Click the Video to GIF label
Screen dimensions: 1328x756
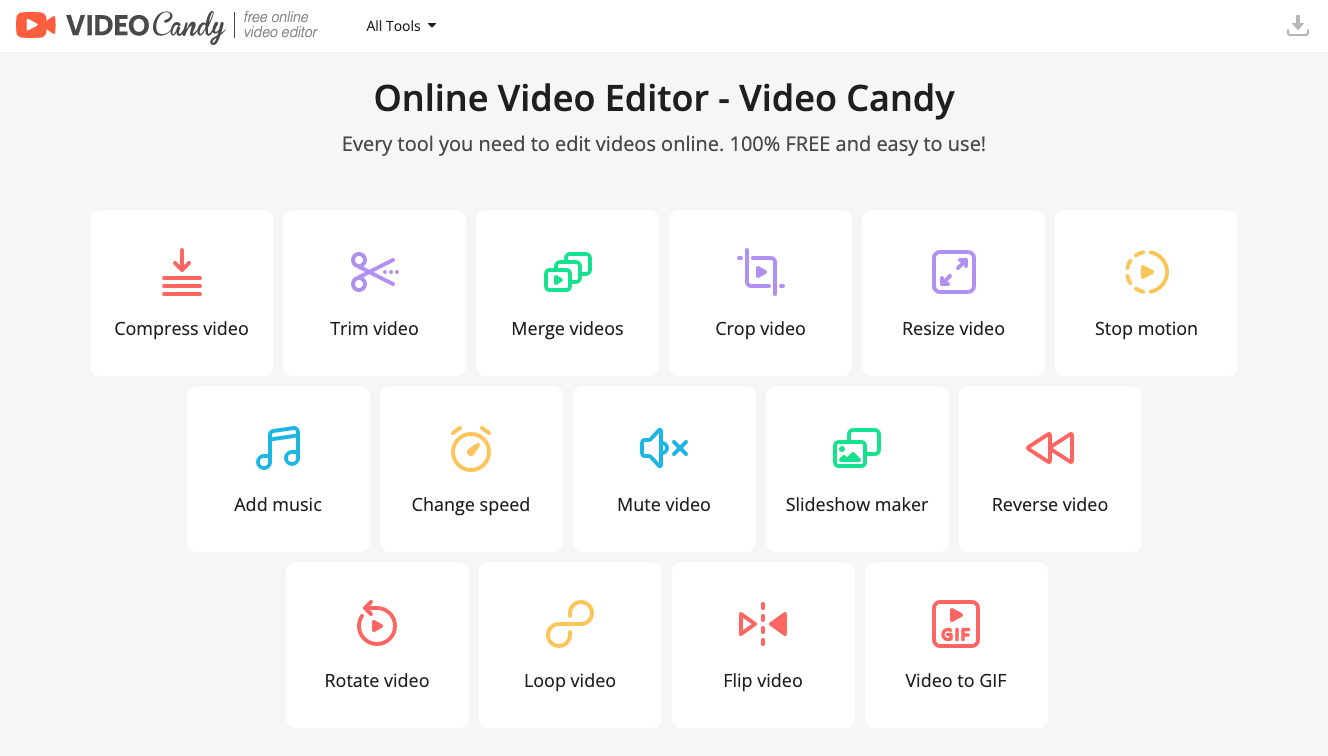(x=956, y=681)
